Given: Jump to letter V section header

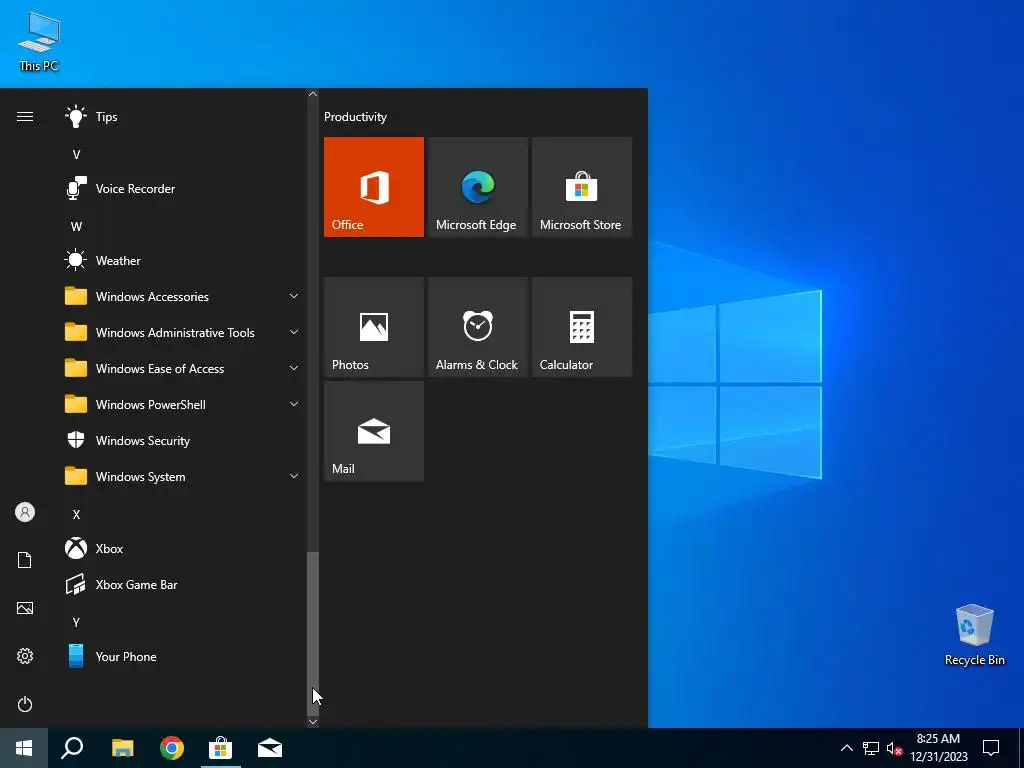Looking at the screenshot, I should click(x=76, y=155).
